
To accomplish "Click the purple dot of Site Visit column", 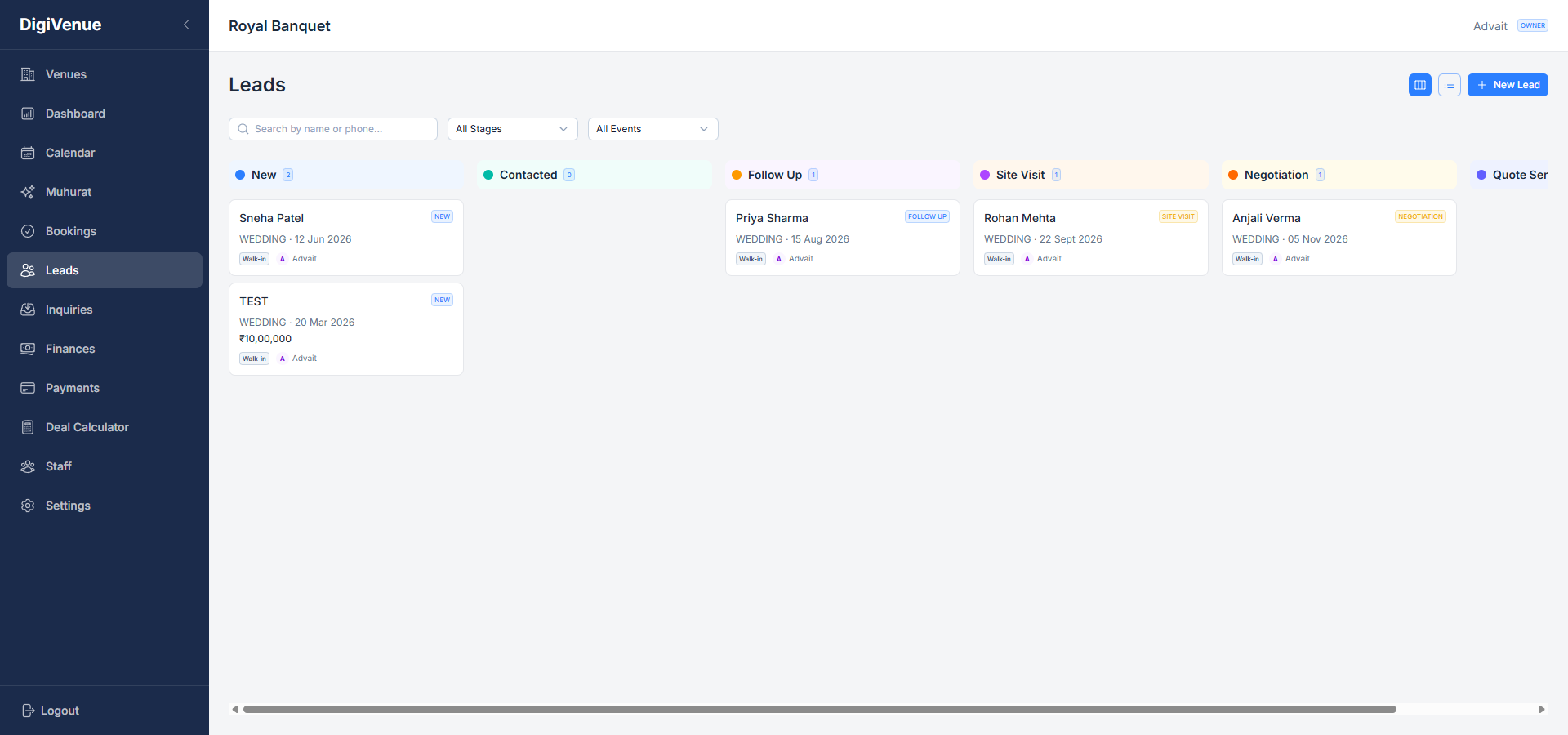I will tap(985, 175).
